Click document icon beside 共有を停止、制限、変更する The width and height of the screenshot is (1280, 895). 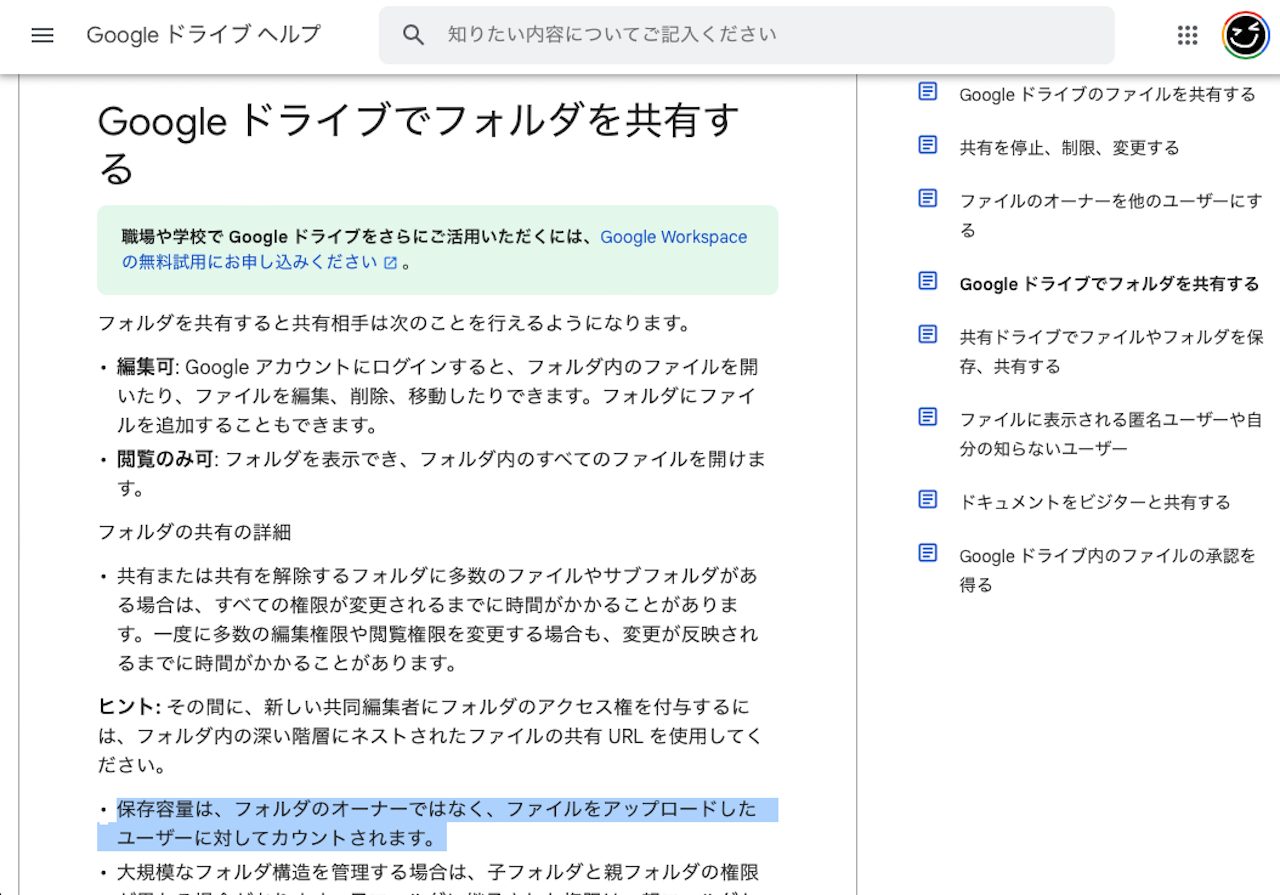[928, 145]
